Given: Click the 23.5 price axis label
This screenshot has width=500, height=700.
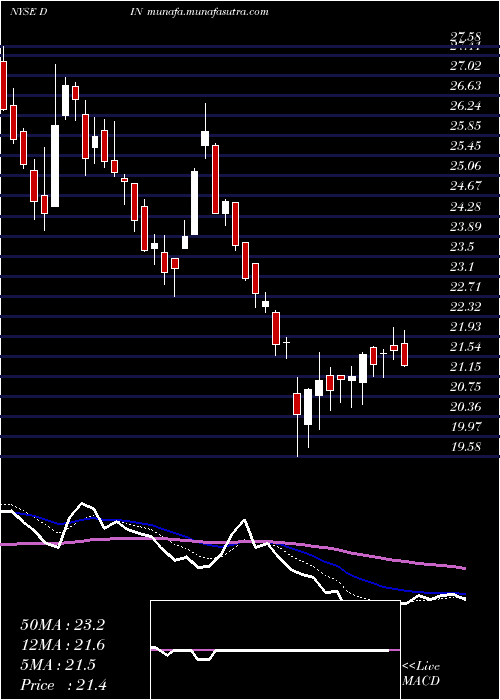Looking at the screenshot, I should click(x=462, y=246).
